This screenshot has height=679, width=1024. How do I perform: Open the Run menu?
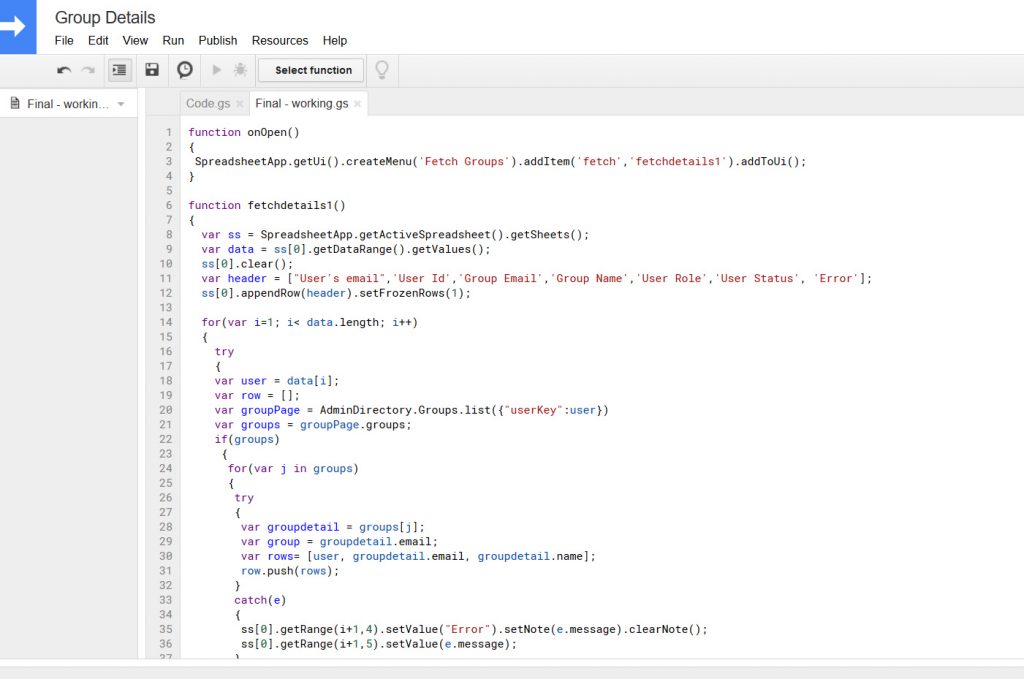173,41
